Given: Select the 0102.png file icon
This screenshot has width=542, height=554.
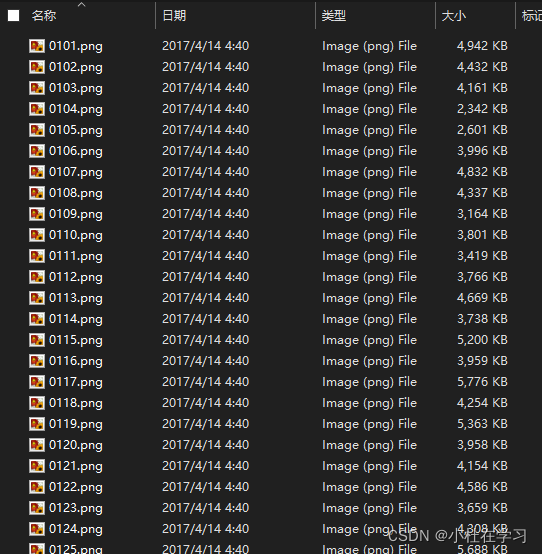Looking at the screenshot, I should coord(37,67).
